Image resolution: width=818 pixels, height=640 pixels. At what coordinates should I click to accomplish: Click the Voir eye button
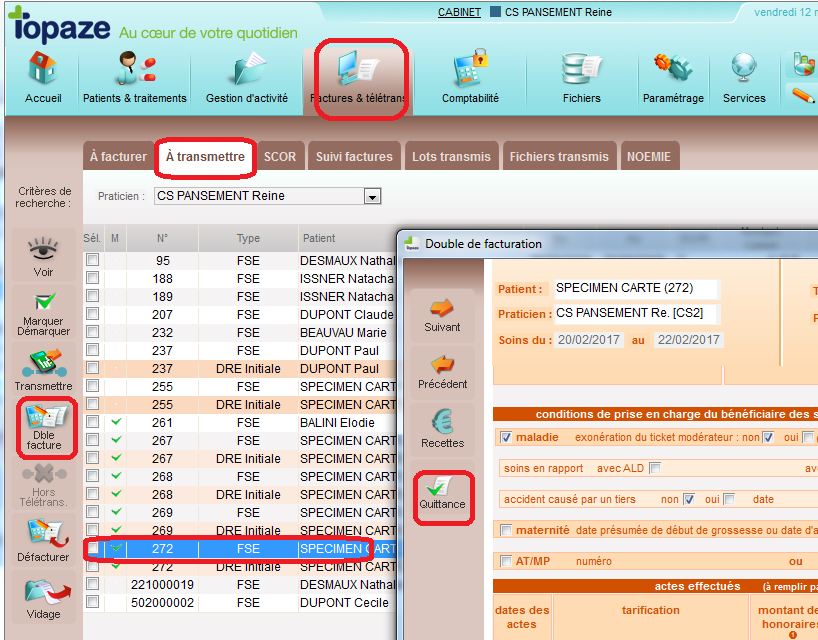(x=43, y=256)
